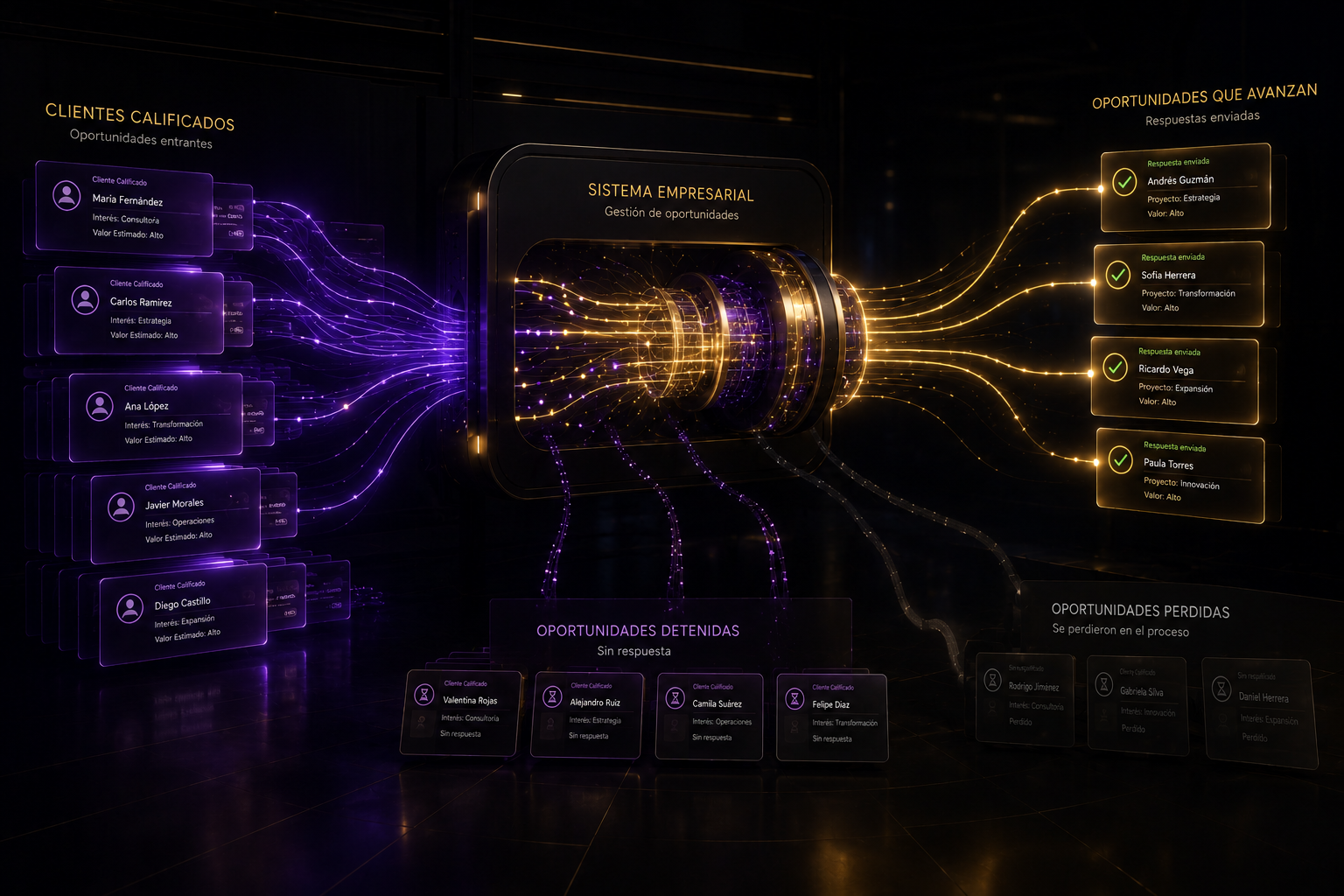
Task: Click the green checkmark beside Sofía Herrera
Action: [1117, 275]
